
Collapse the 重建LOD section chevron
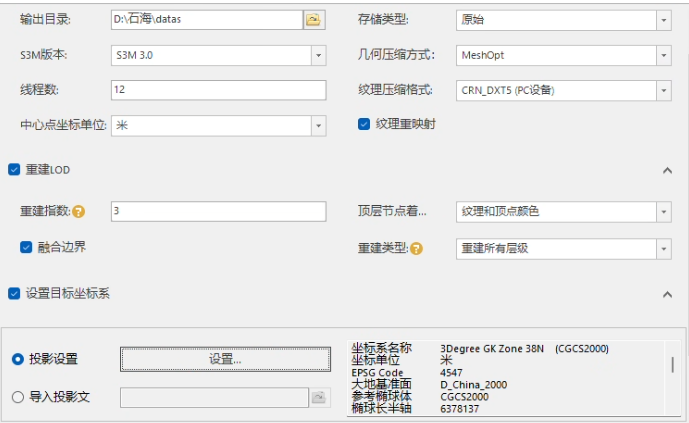tap(667, 171)
